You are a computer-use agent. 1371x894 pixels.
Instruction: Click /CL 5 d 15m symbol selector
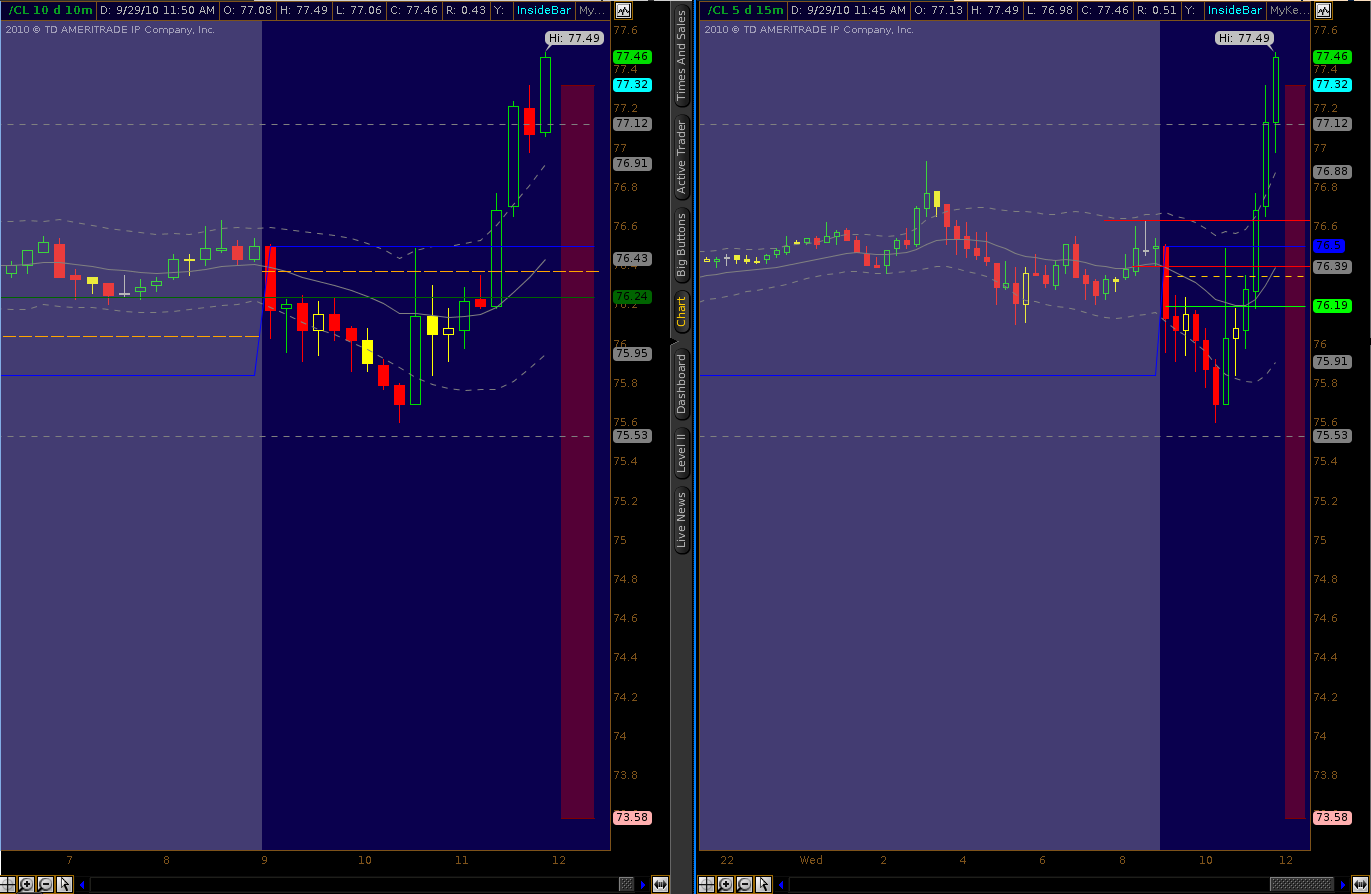(745, 10)
